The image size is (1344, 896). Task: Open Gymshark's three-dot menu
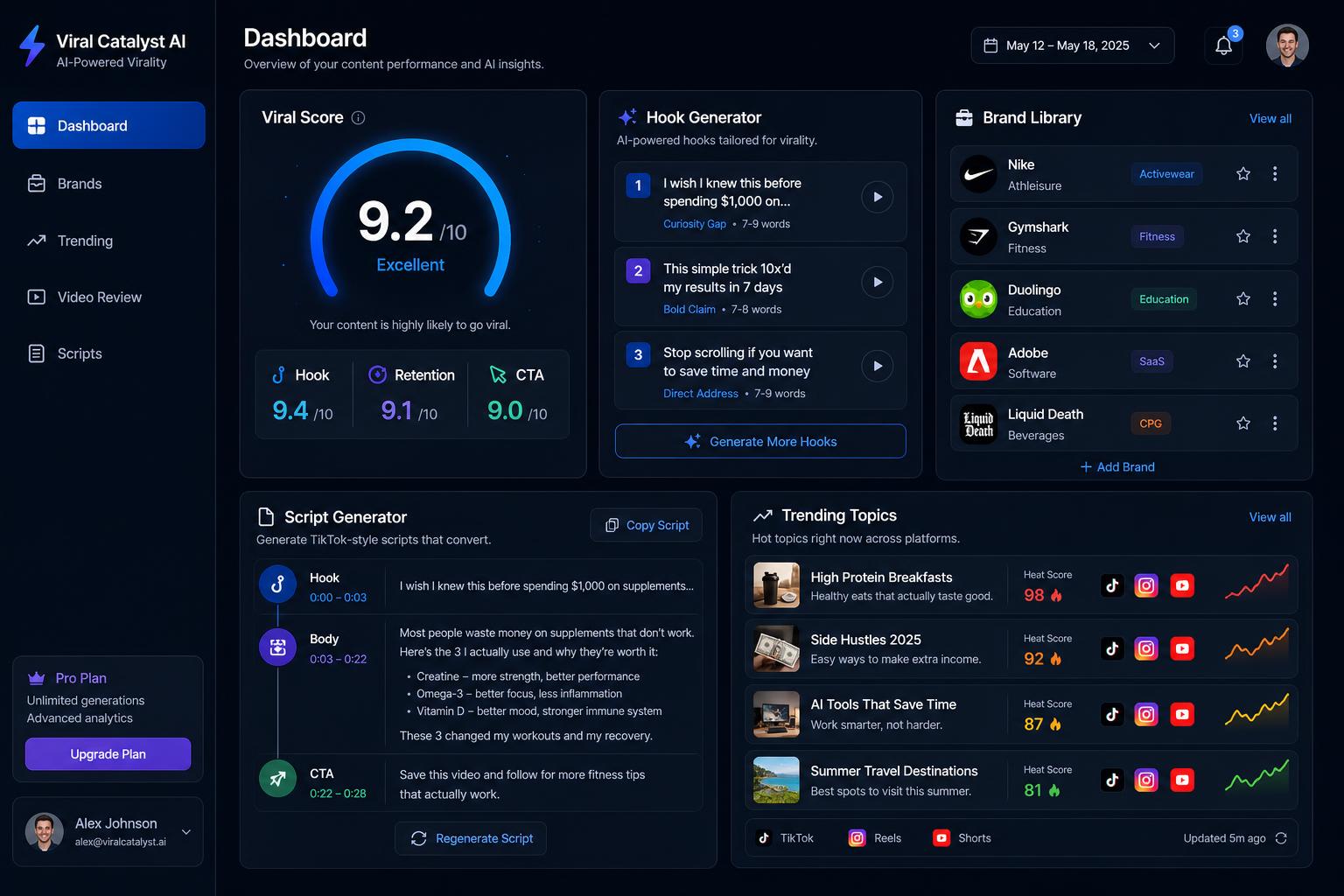click(1275, 236)
